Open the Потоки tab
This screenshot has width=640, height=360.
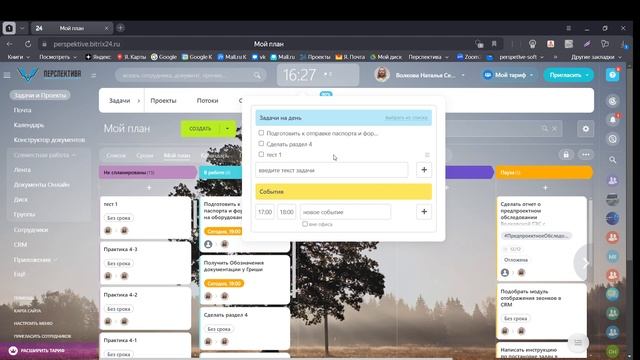pyautogui.click(x=207, y=100)
